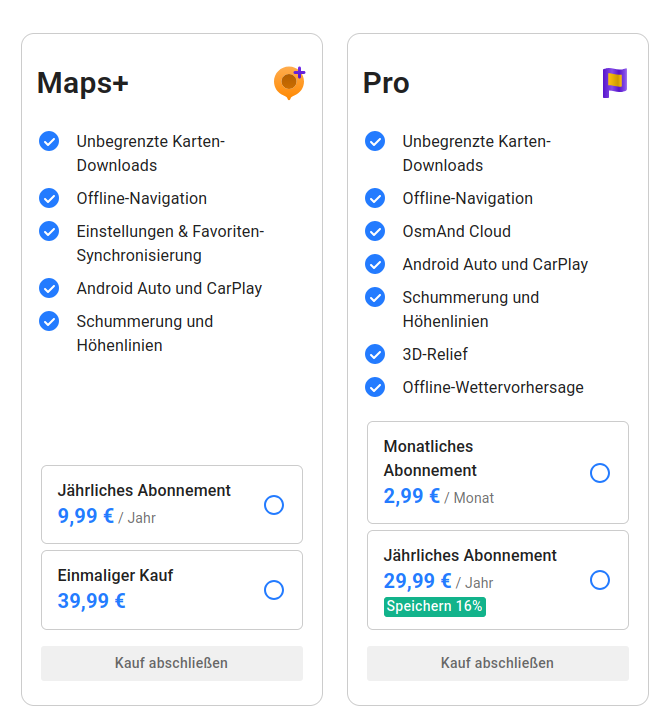Viewport: 663px width, 709px height.
Task: Click the Pro plan heading
Action: (x=386, y=83)
